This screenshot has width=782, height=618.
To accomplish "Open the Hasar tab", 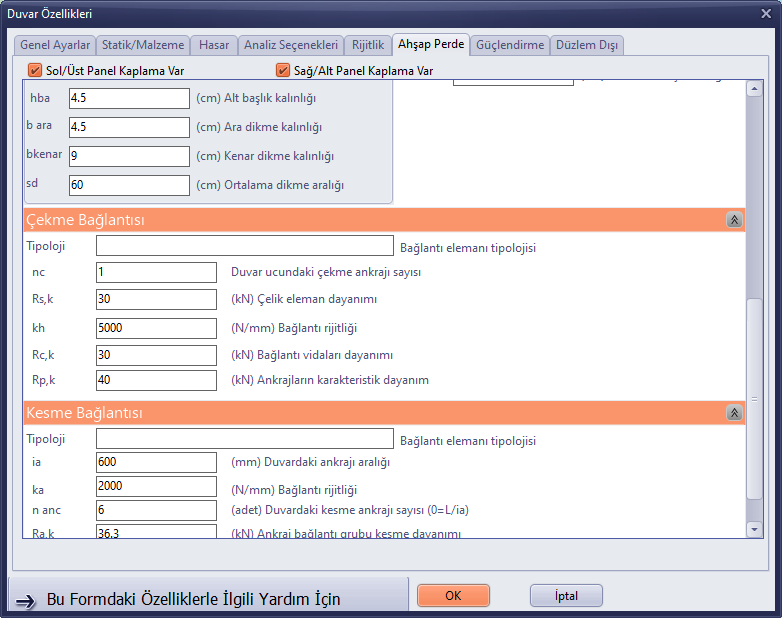I will coord(214,45).
